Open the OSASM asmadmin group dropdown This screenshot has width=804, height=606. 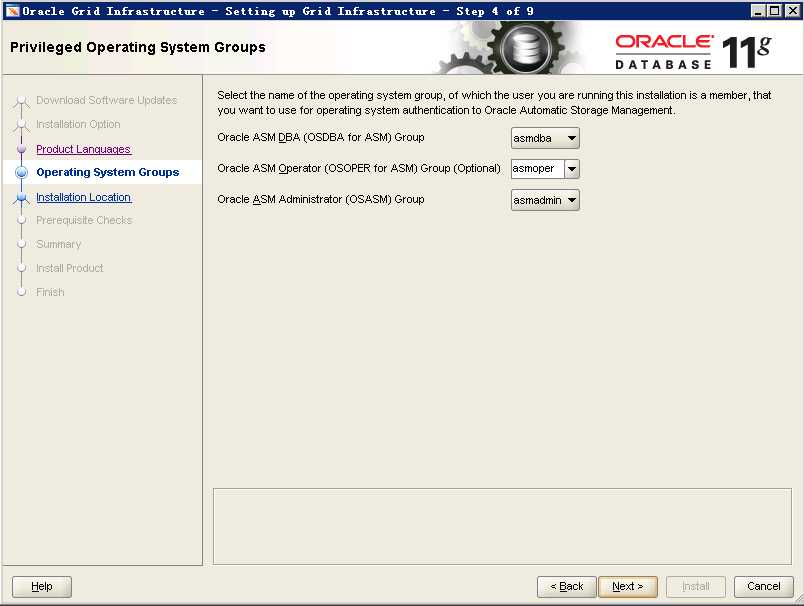point(545,200)
